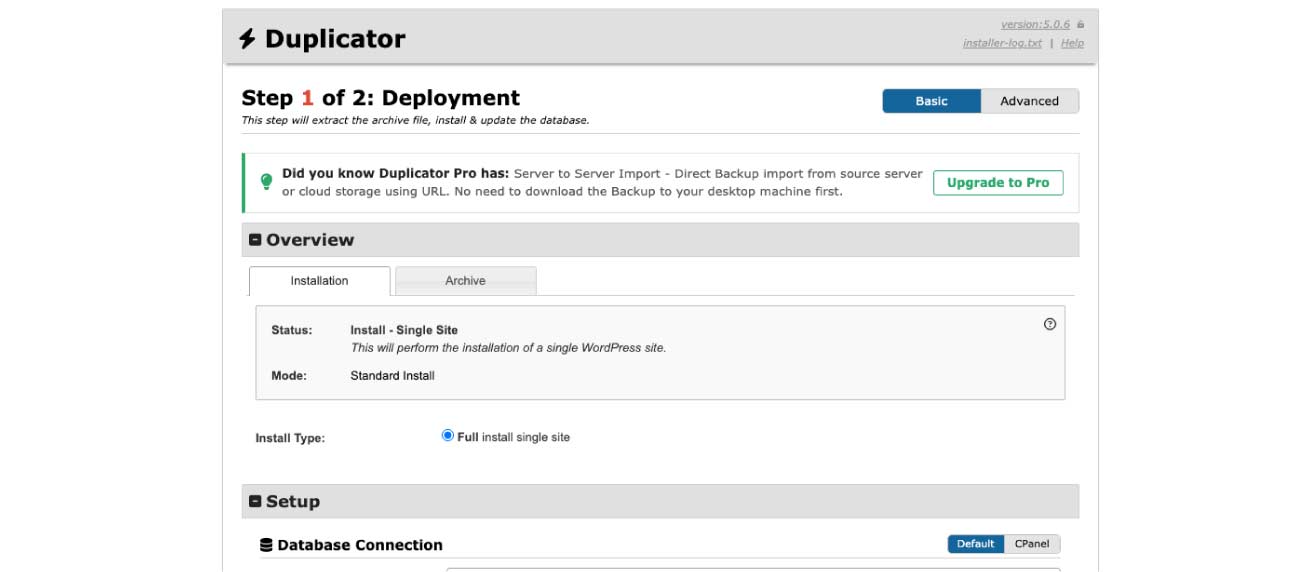The width and height of the screenshot is (1297, 572).
Task: Click the 'Status:' label
Action: (x=291, y=330)
